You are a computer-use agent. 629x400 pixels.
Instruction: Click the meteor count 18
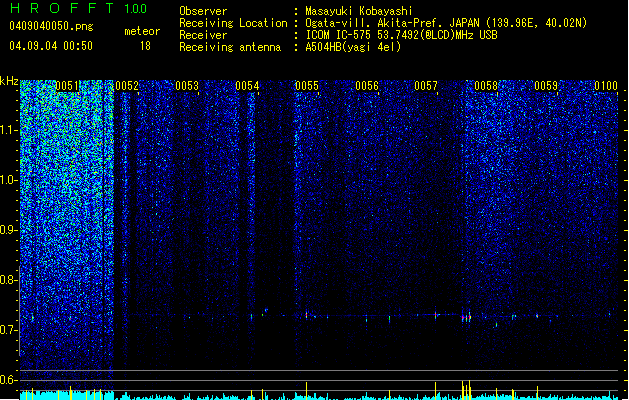(x=145, y=46)
